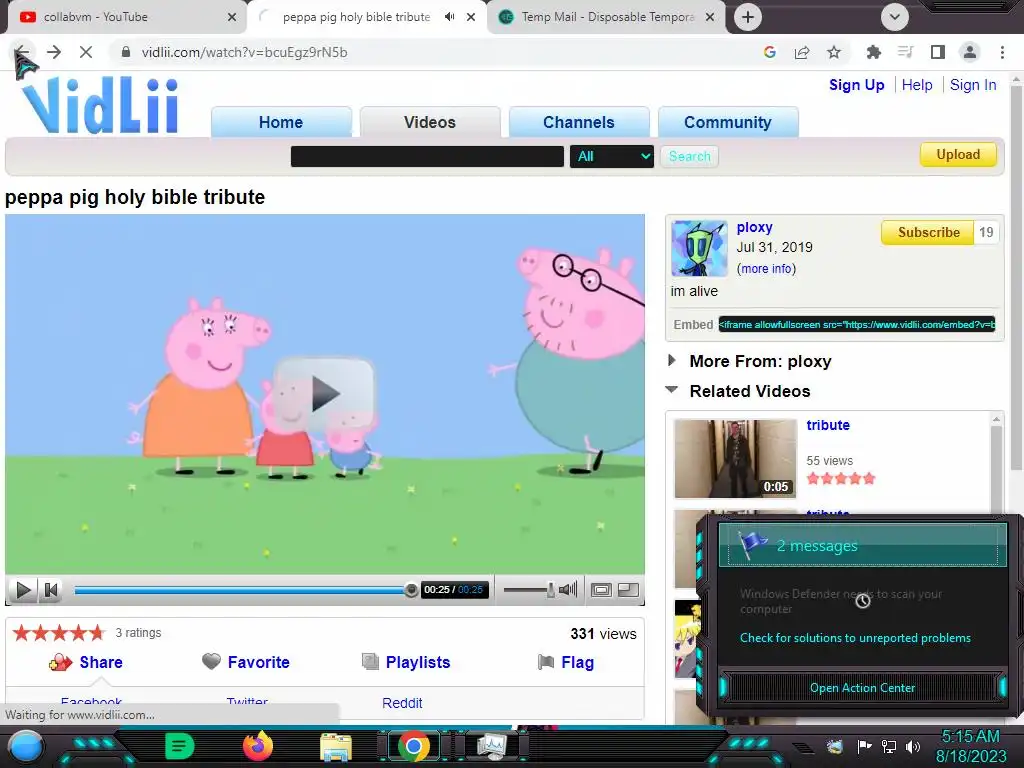Screen dimensions: 1024x768
Task: Open the media control icon in toolbar
Action: 905,52
